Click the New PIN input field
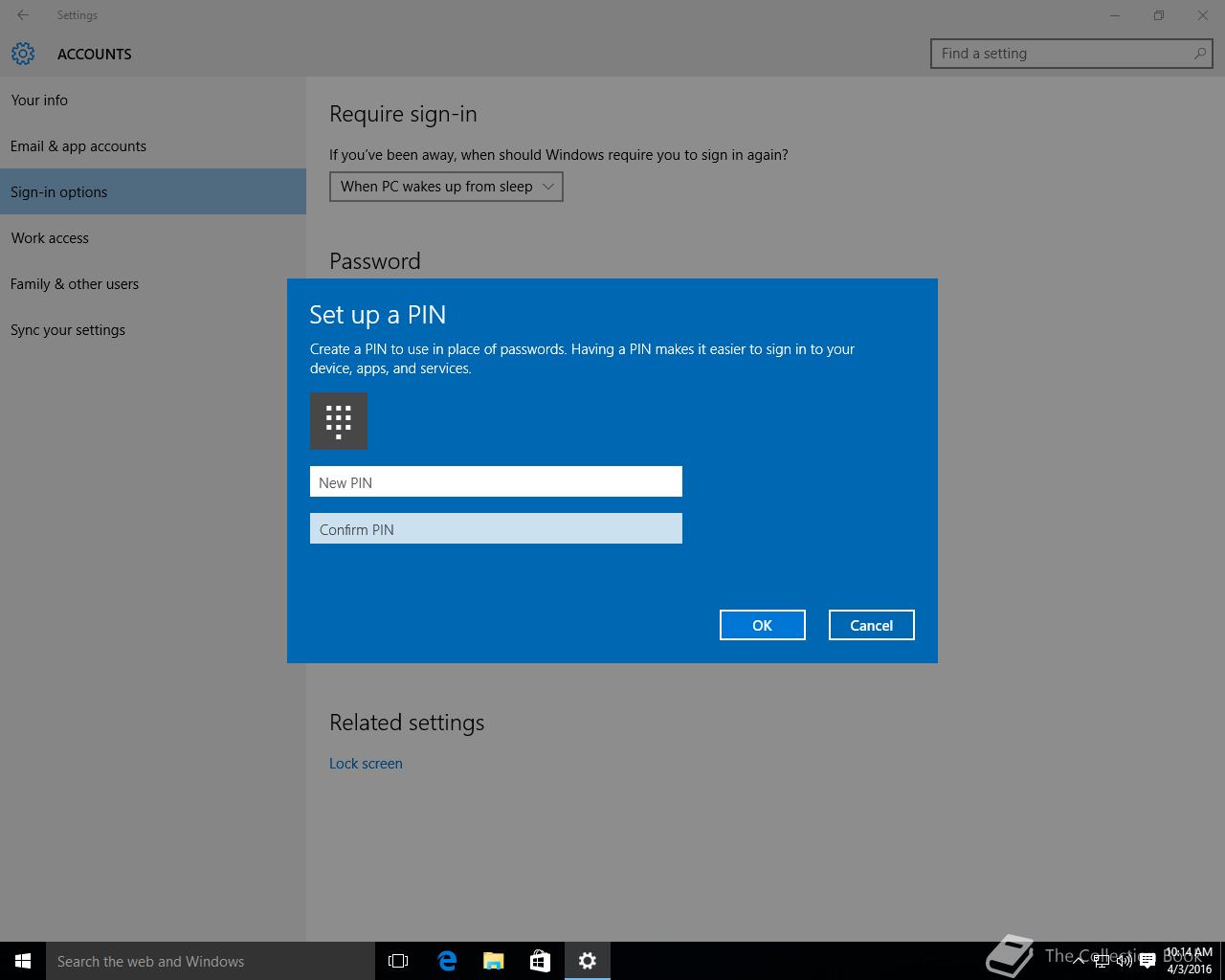Viewport: 1225px width, 980px height. point(496,482)
